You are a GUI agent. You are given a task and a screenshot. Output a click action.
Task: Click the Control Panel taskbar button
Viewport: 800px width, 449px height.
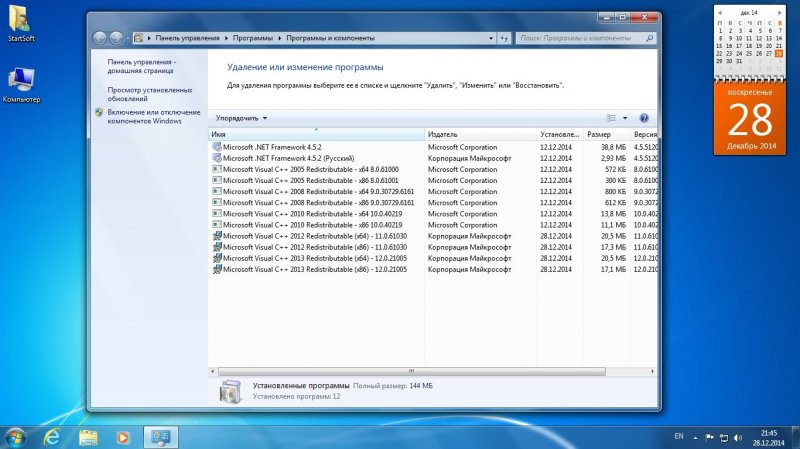[161, 437]
